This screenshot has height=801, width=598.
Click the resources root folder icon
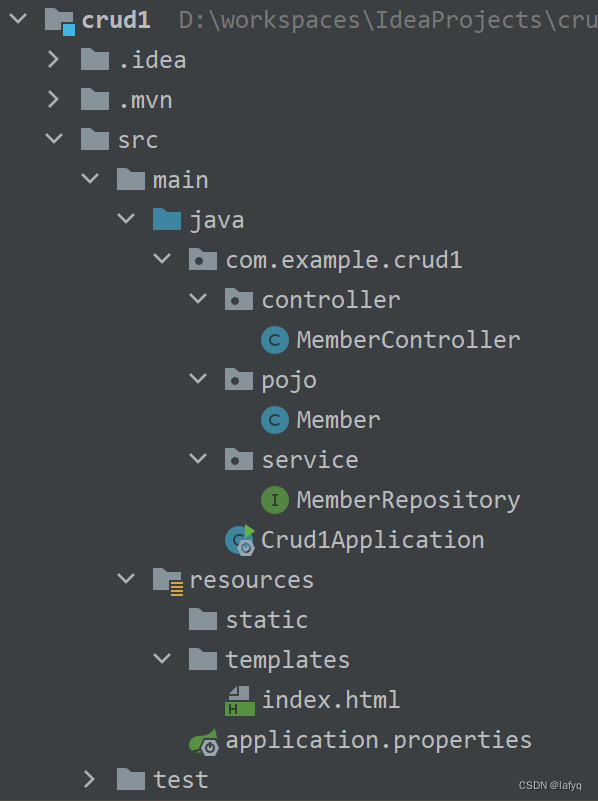coord(168,581)
